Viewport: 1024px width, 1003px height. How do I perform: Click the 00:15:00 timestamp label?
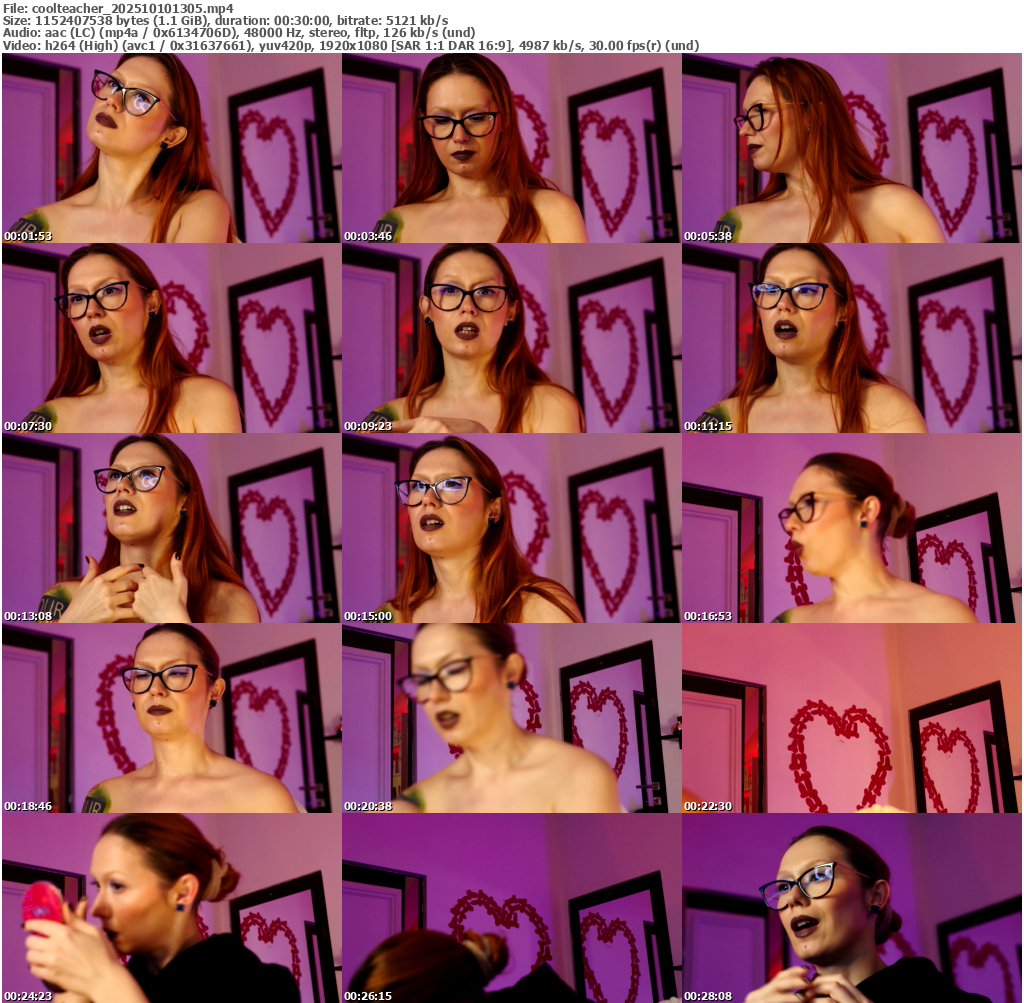368,616
